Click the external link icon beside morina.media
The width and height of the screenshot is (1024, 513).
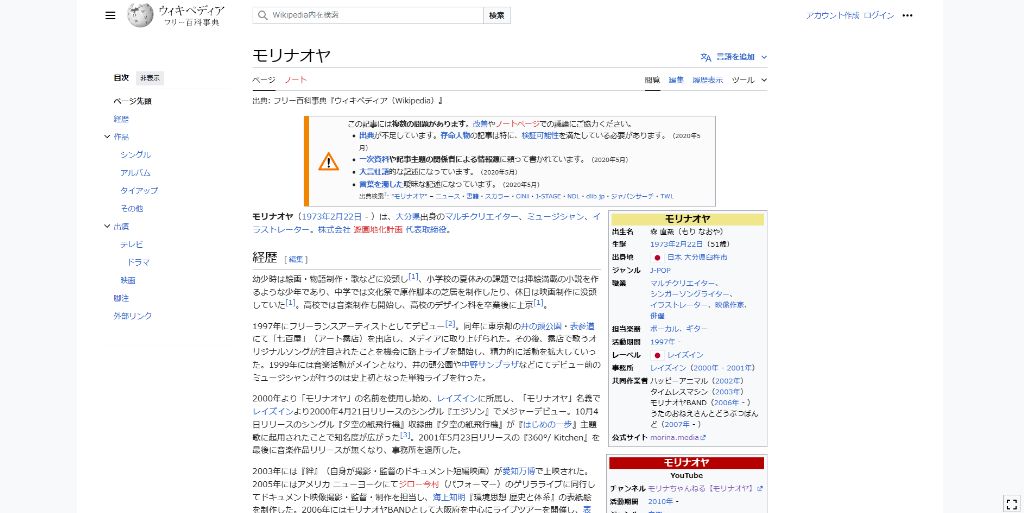[x=703, y=437]
